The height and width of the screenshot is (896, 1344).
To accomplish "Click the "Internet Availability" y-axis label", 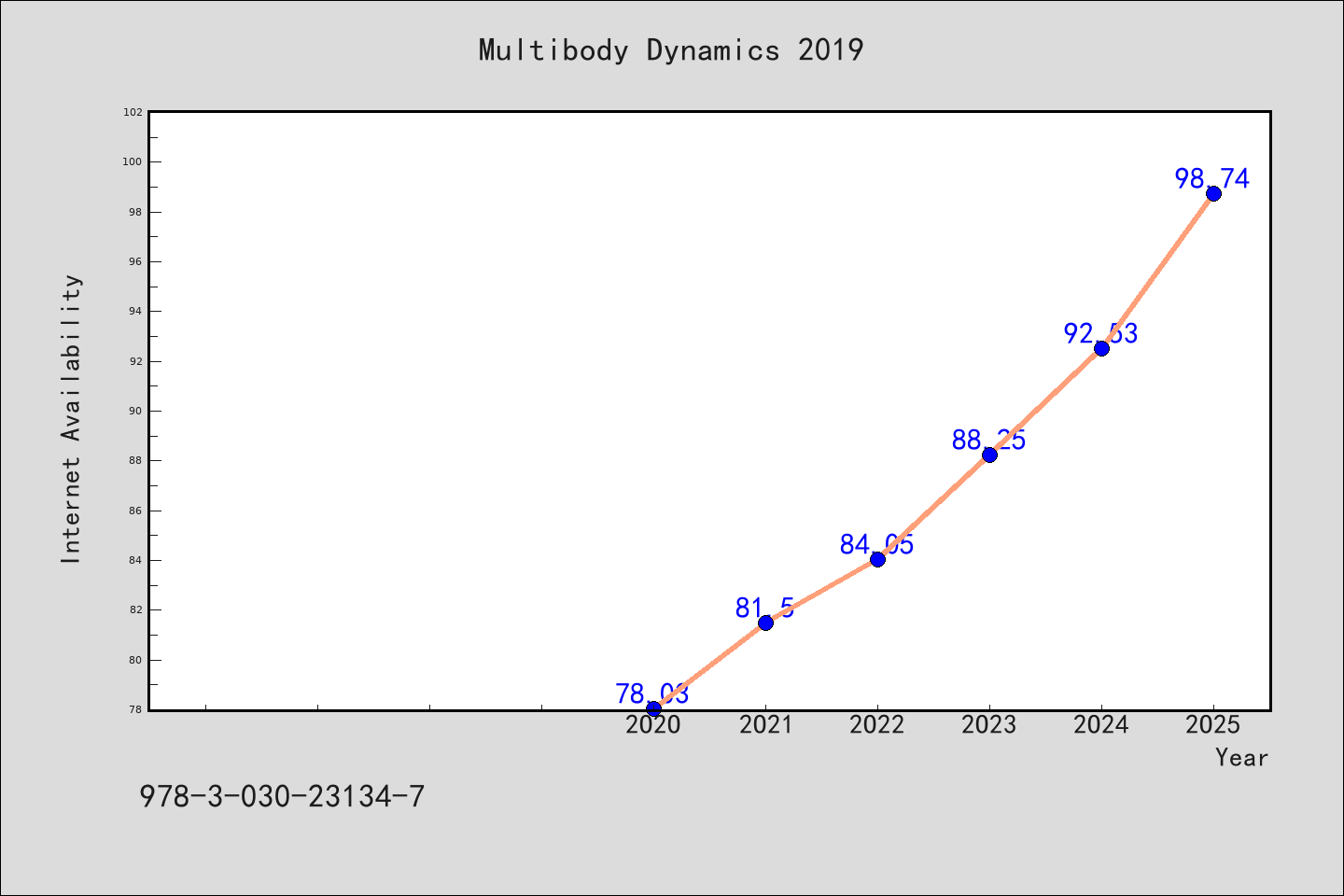I will tap(71, 418).
